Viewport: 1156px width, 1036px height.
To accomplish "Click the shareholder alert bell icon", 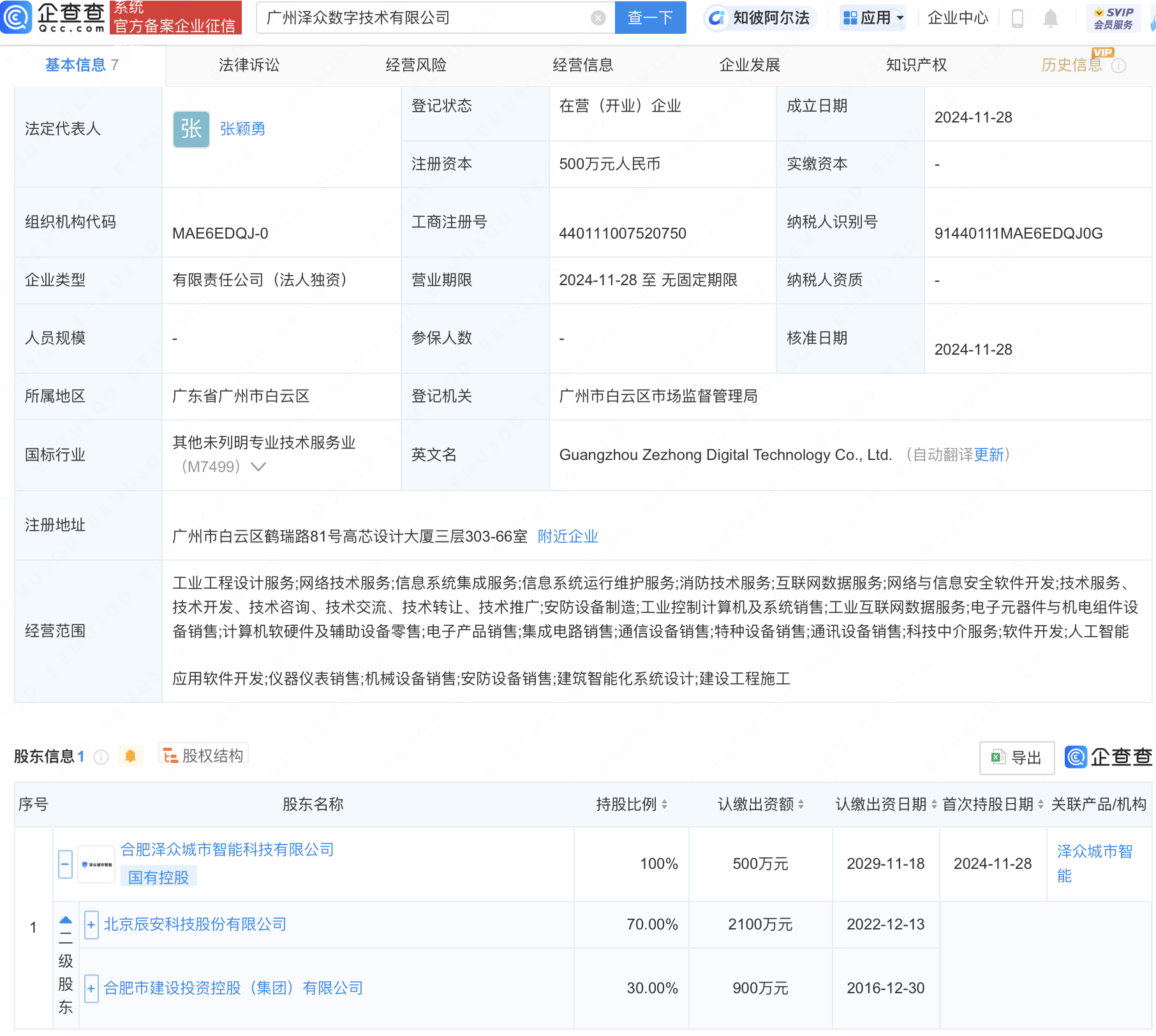I will pos(131,757).
